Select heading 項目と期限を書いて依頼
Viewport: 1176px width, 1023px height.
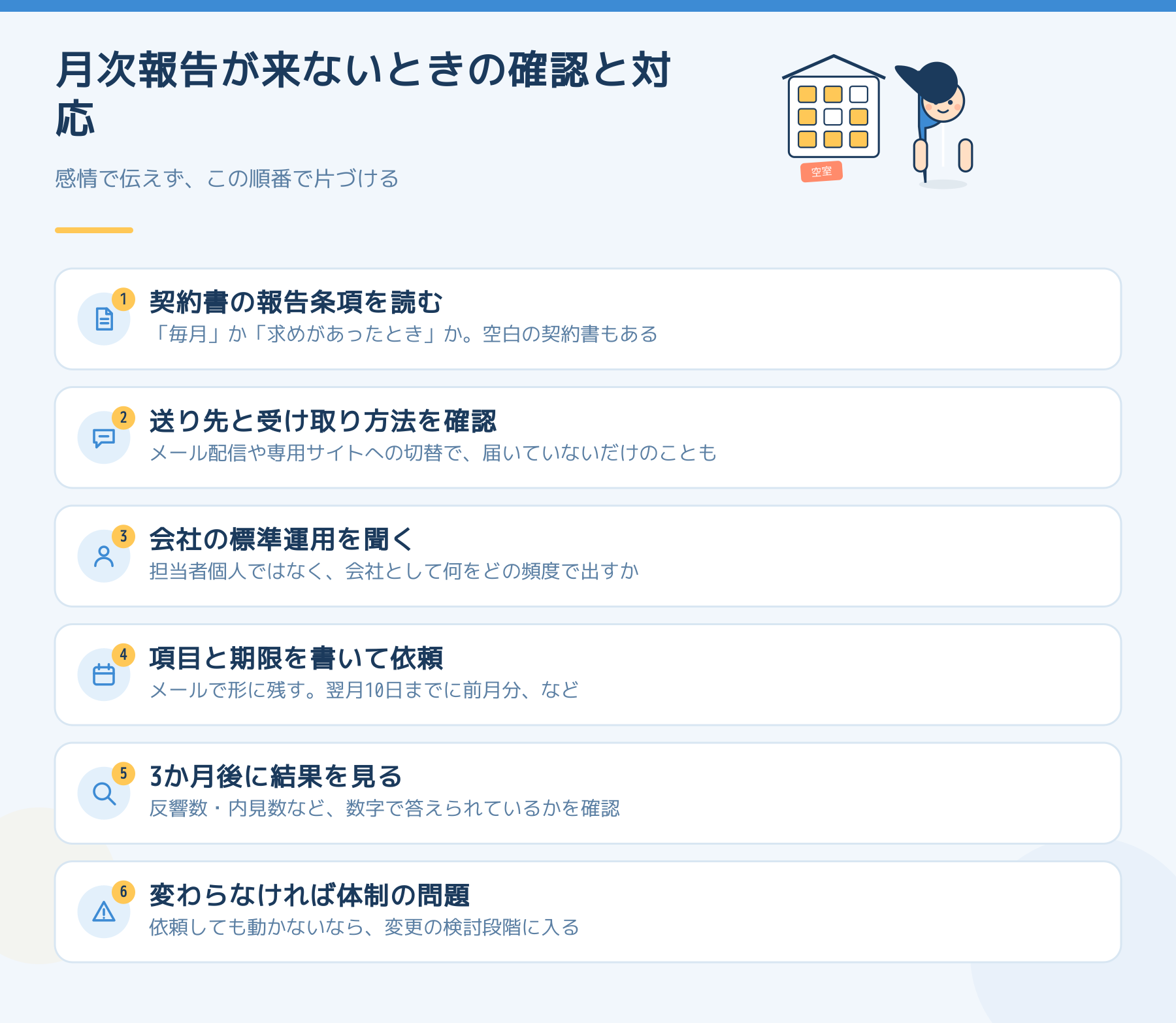point(296,658)
